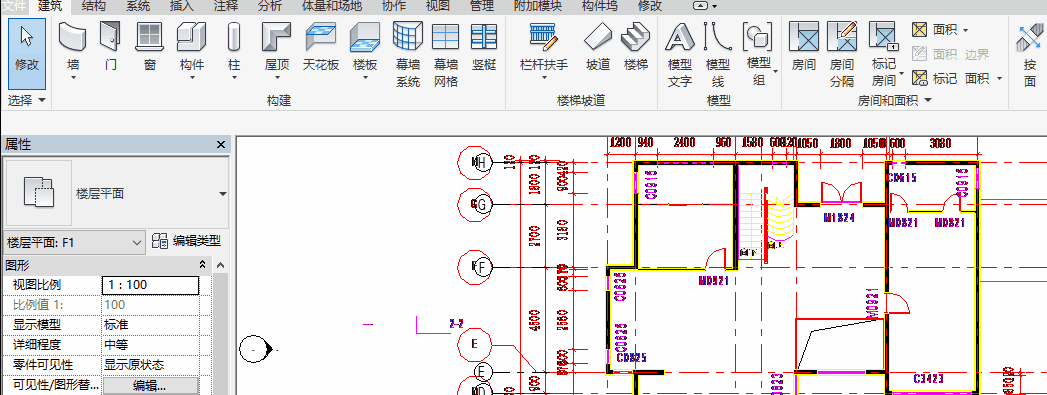Expand the 楼层平面: F1 view selector
Screen dimensions: 1047x395
pos(74,242)
